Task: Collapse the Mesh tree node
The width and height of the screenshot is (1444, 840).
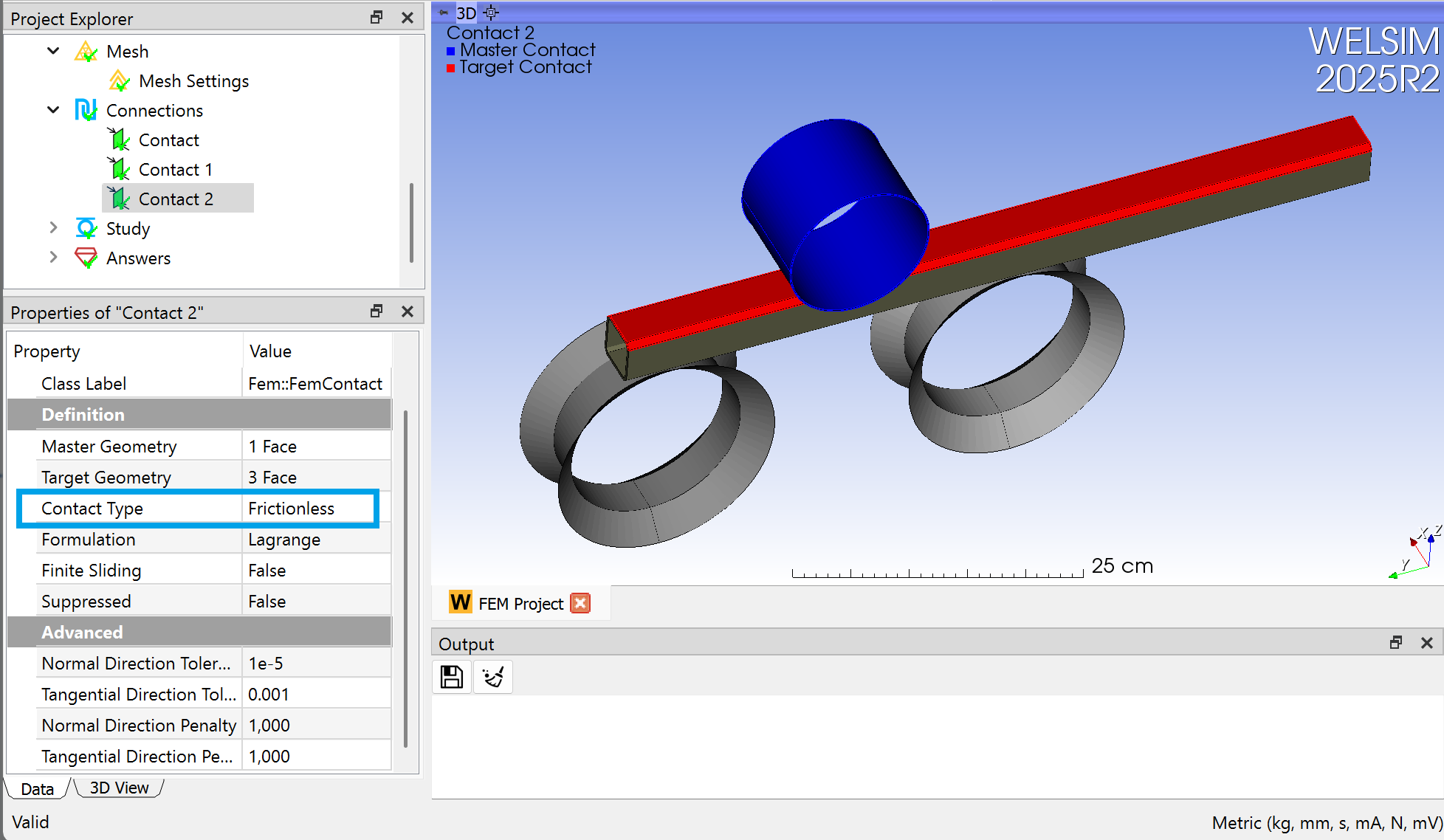Action: (x=53, y=51)
